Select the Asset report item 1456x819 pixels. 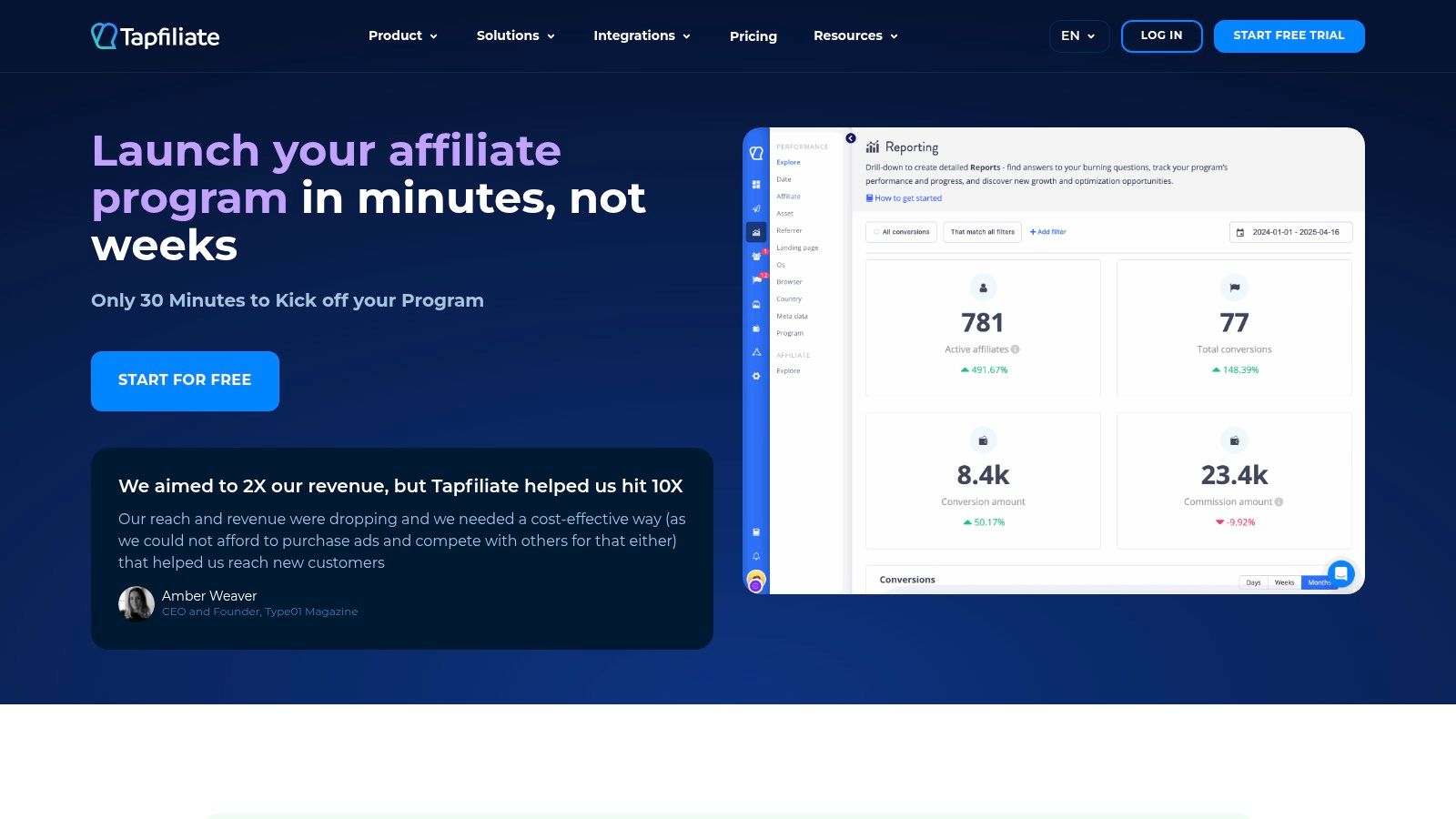tap(784, 214)
